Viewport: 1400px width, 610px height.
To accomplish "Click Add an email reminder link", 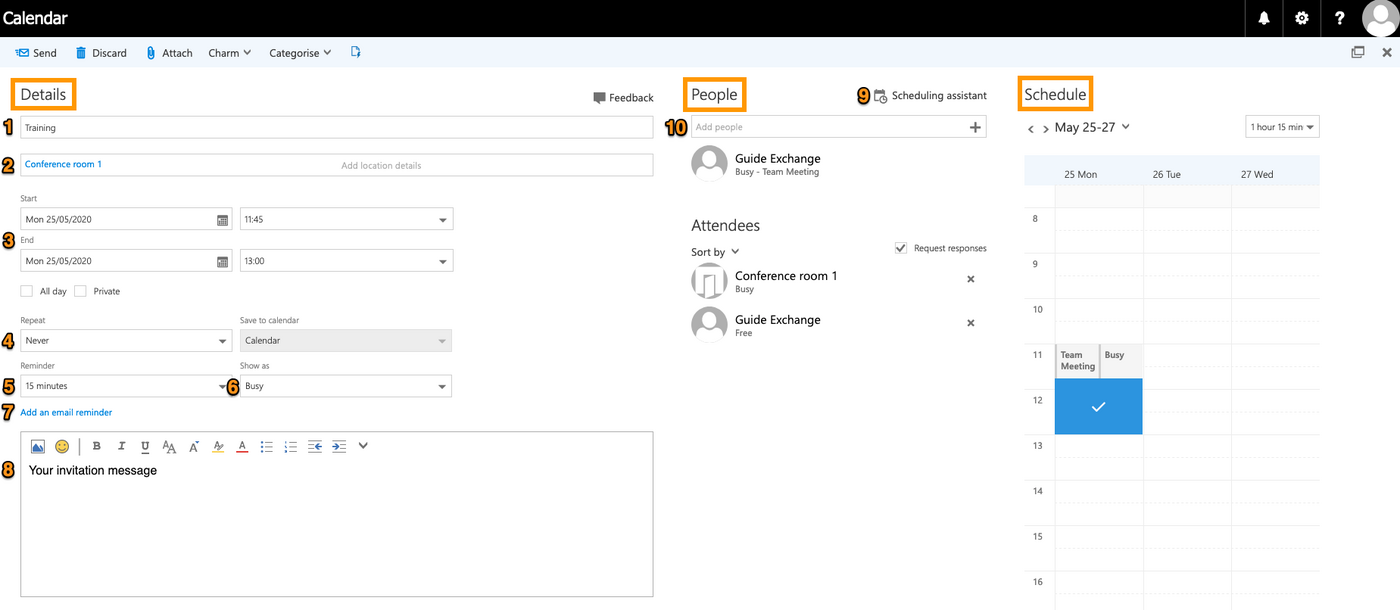I will 66,412.
